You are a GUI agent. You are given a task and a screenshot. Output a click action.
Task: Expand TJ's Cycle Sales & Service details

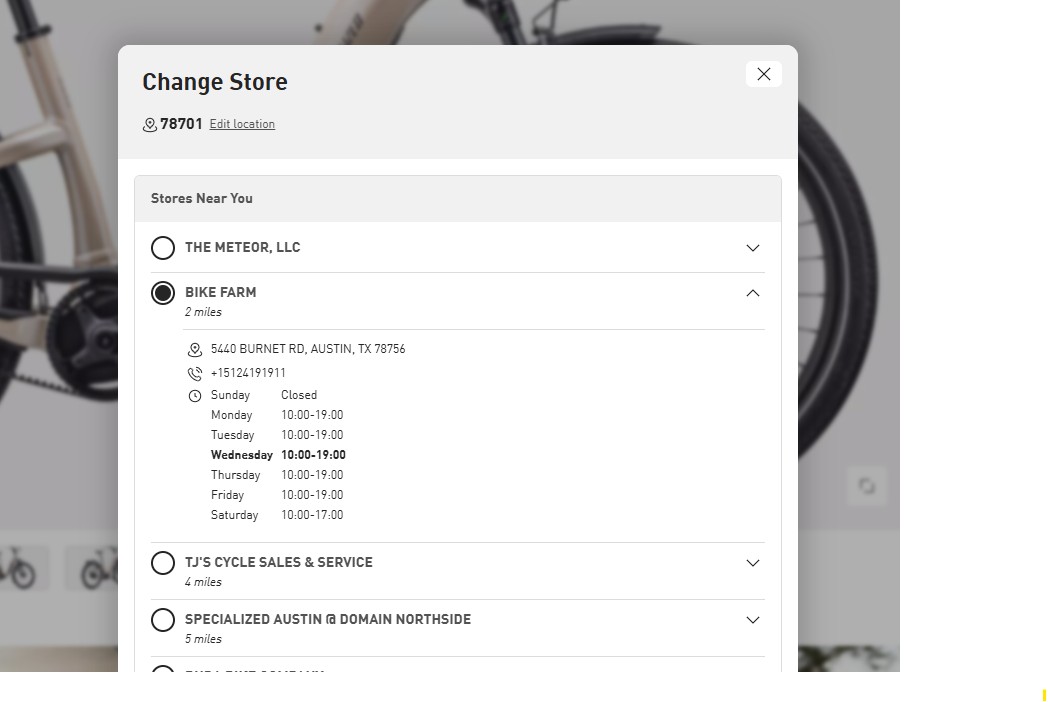(753, 563)
